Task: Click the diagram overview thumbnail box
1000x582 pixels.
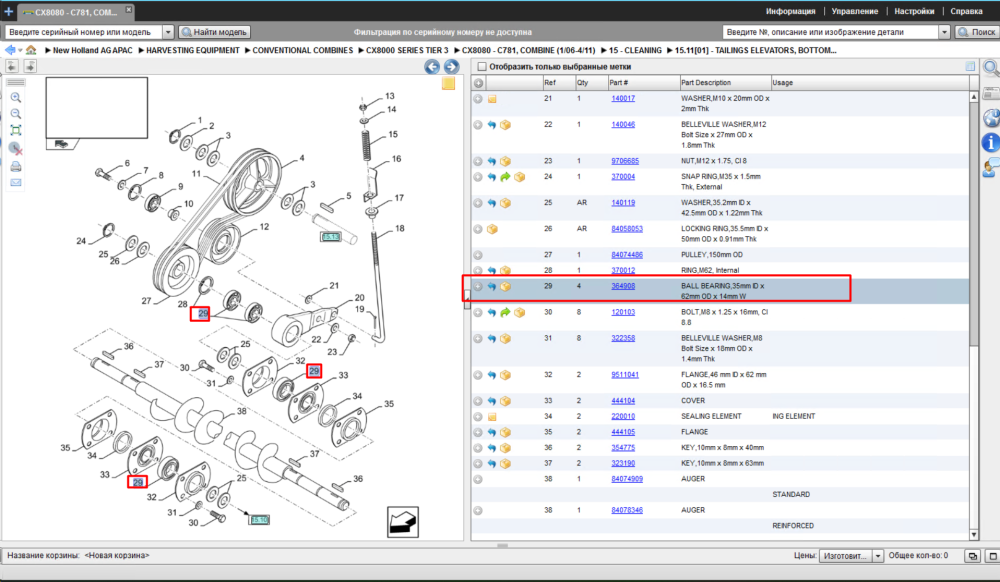Action: (x=96, y=108)
